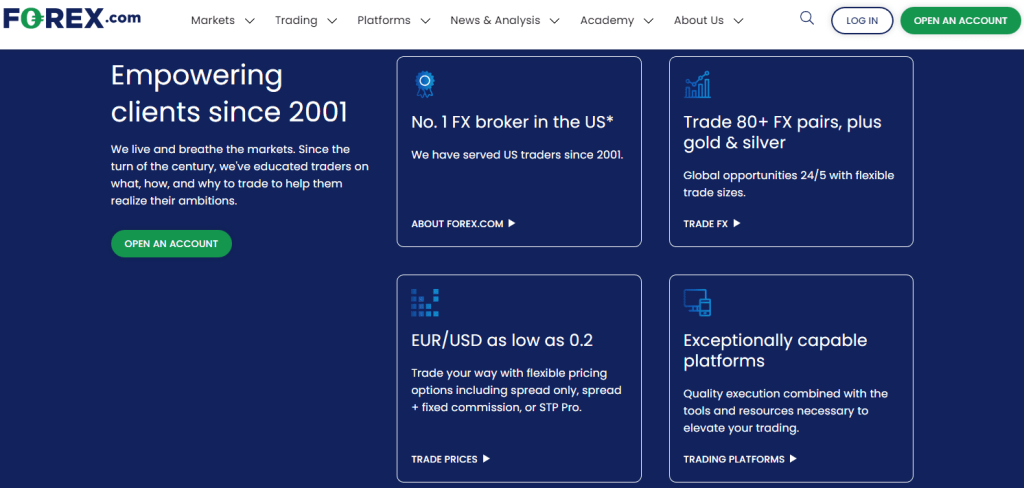Expand the Academy chevron

coord(648,21)
